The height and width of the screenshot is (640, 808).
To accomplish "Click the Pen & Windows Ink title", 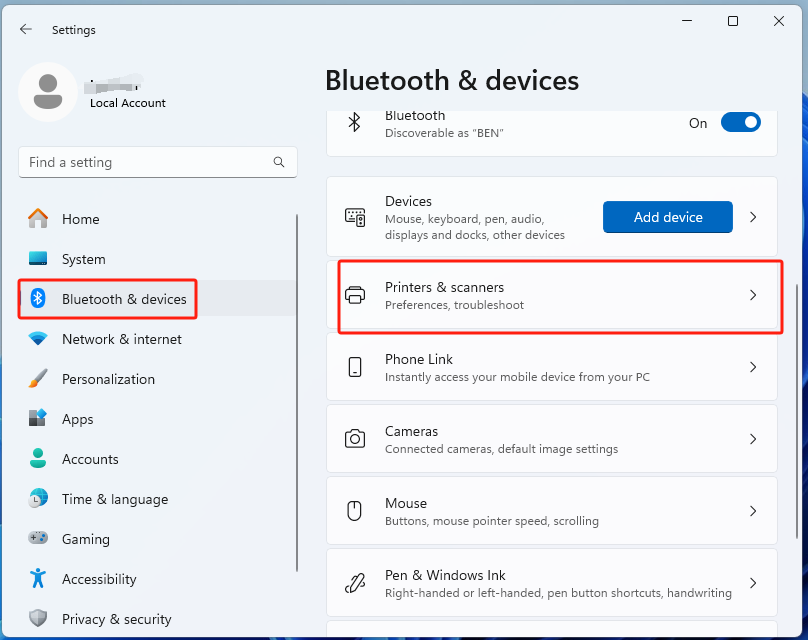I will click(445, 575).
